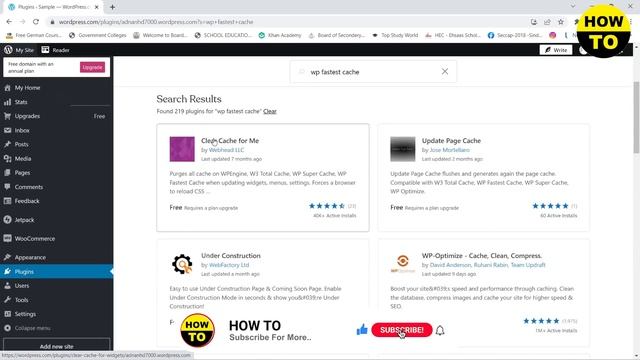Go to Posts in the sidebar
Screen dimensions: 640x360
pos(22,144)
